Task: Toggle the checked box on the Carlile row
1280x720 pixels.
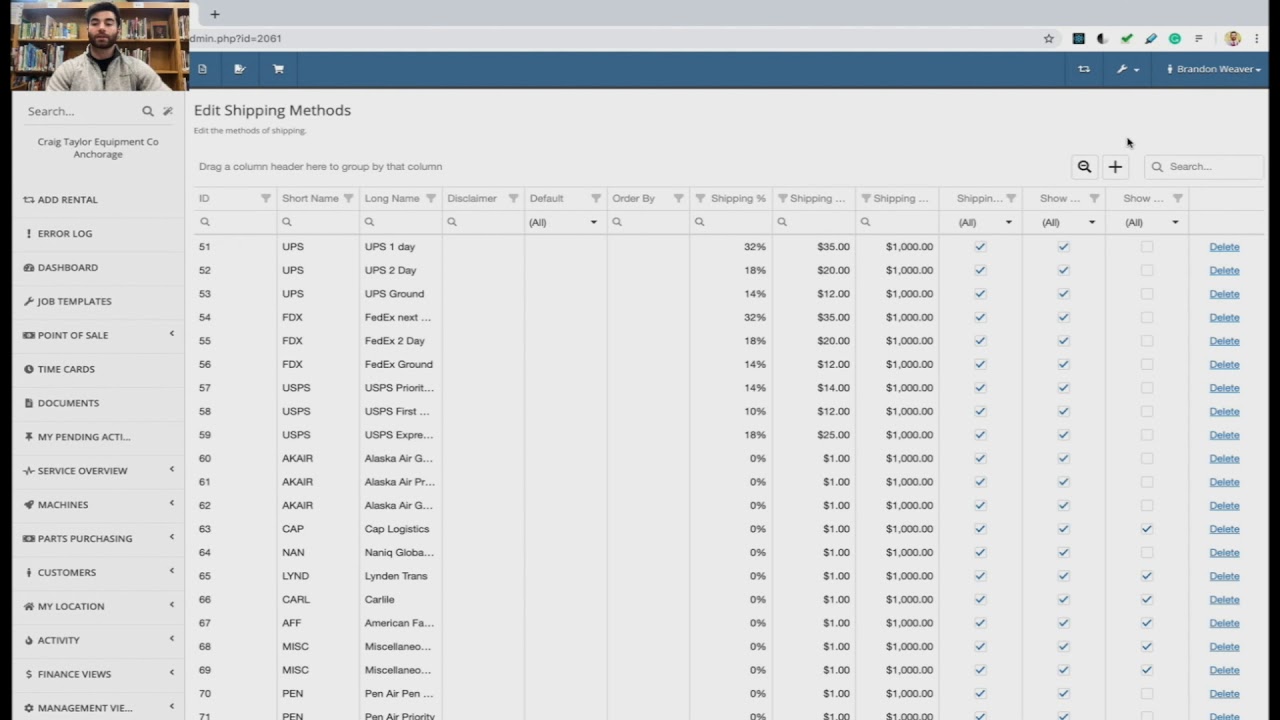Action: tap(1146, 599)
